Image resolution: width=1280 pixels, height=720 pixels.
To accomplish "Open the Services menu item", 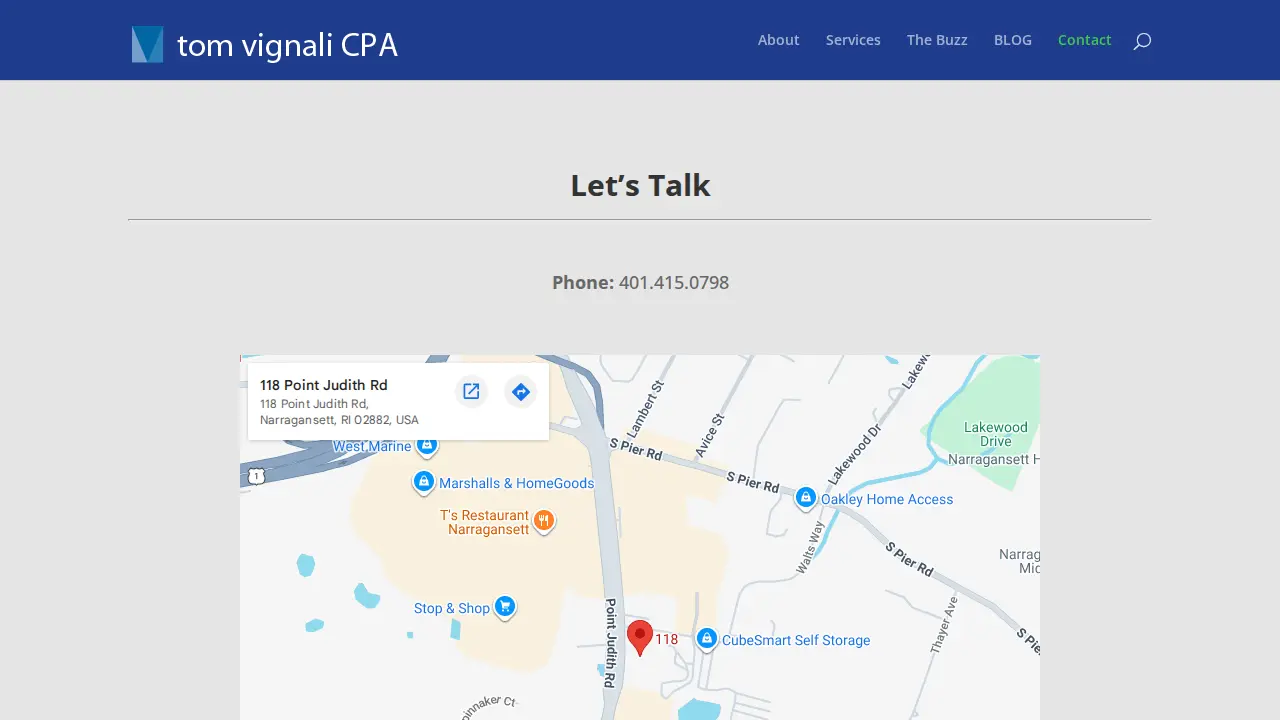I will point(853,40).
